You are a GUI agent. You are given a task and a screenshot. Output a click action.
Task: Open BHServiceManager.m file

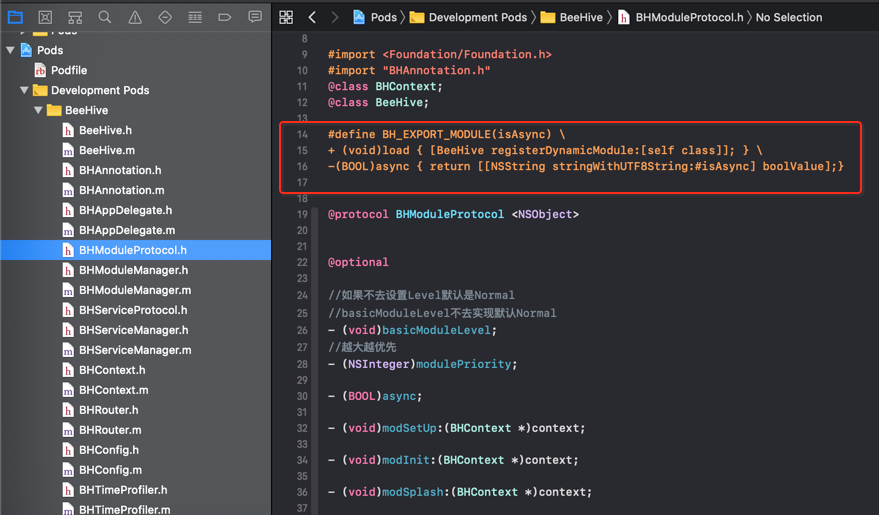tap(135, 350)
